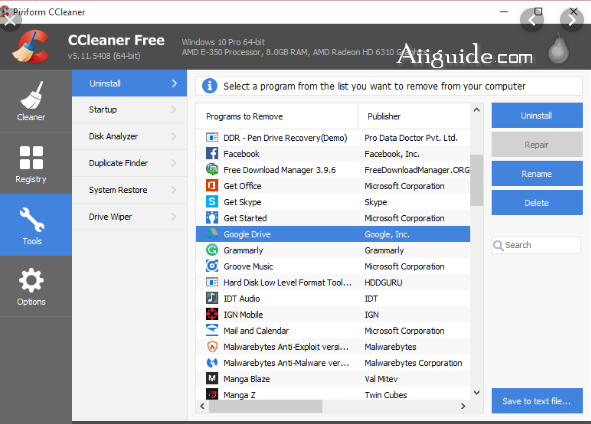Click the Manga Blaze icon

tap(212, 378)
